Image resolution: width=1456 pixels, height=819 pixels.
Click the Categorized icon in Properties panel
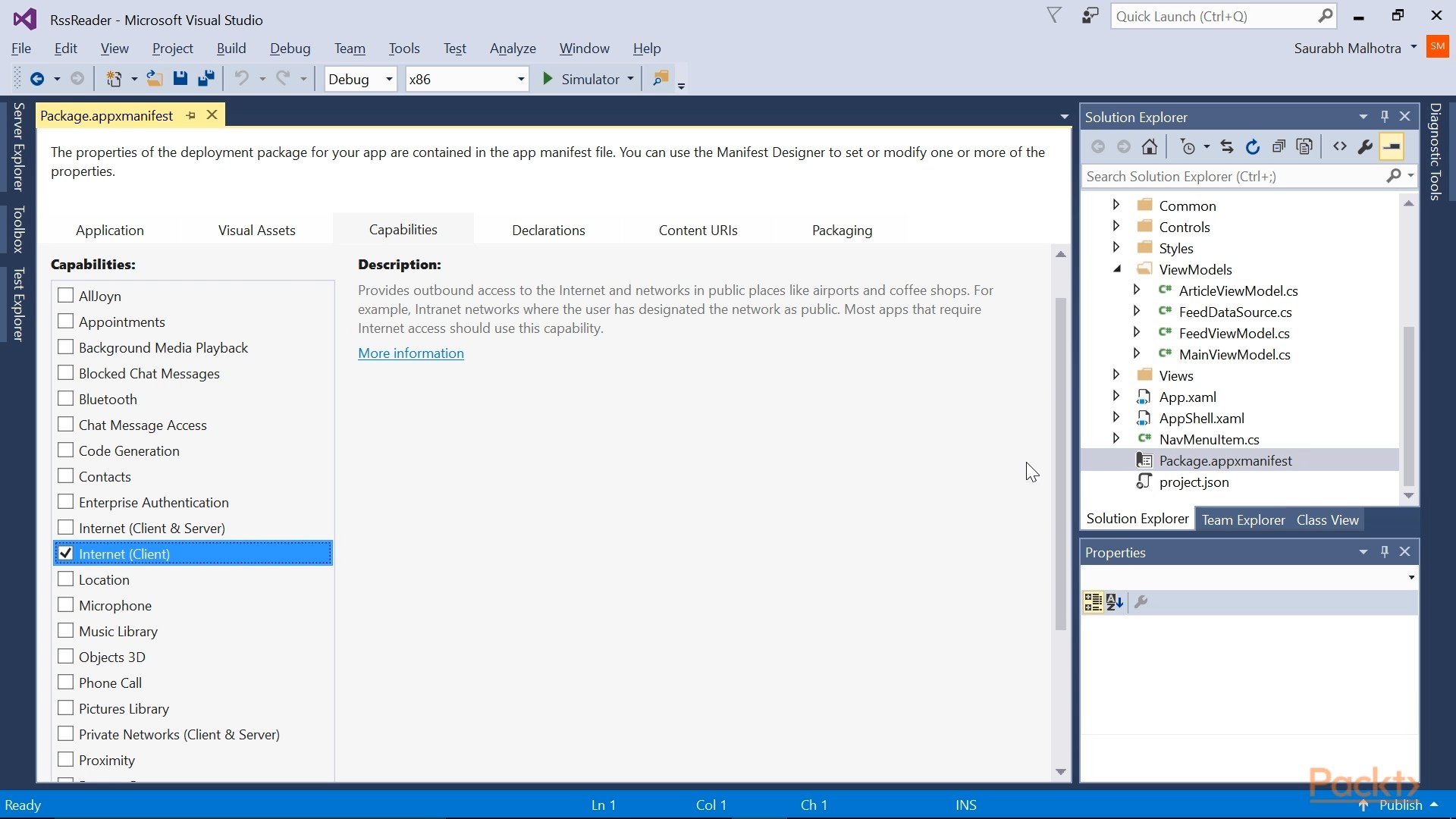(1093, 602)
